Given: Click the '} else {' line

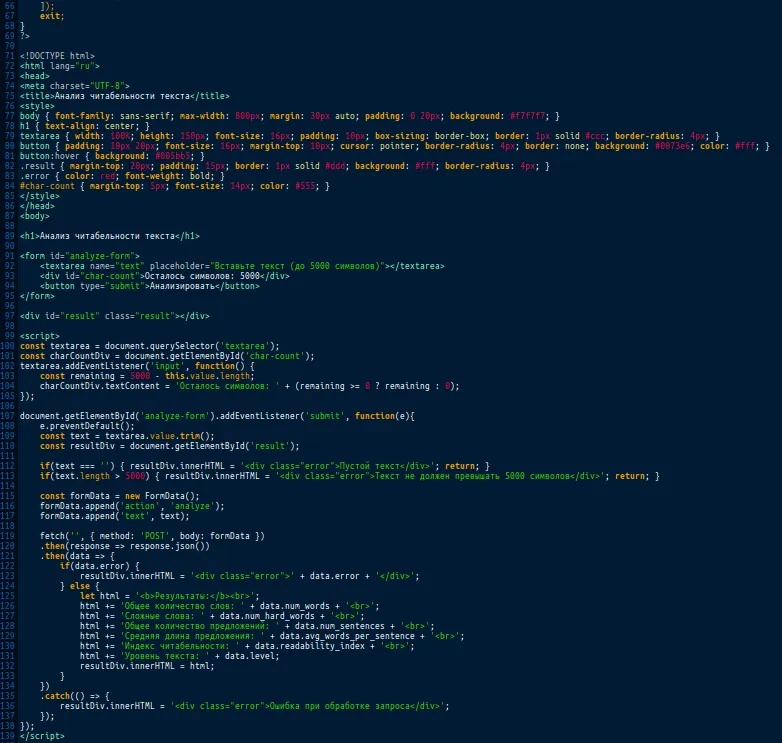Looking at the screenshot, I should [80, 586].
